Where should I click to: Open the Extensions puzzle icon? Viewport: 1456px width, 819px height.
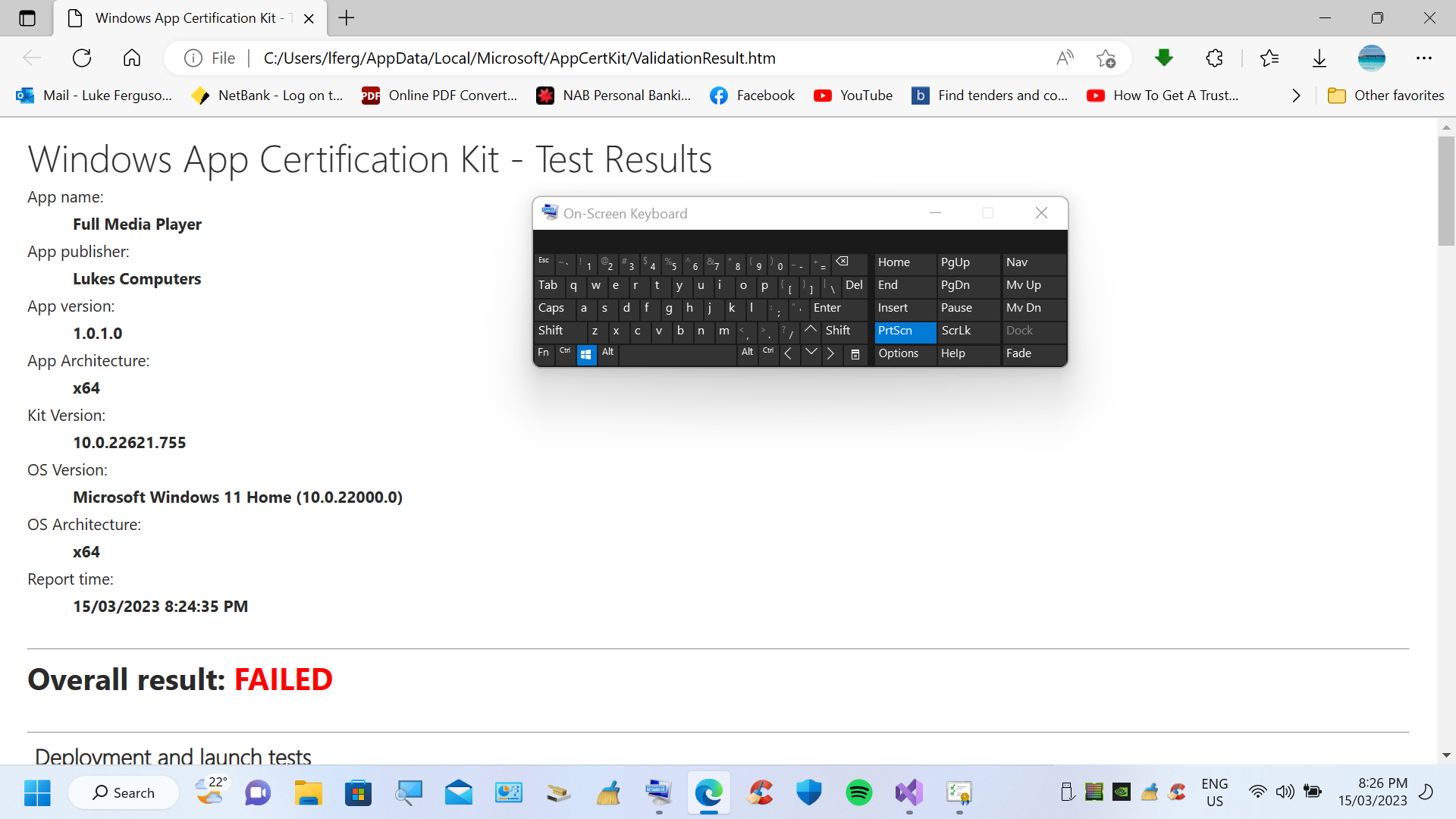pos(1214,58)
